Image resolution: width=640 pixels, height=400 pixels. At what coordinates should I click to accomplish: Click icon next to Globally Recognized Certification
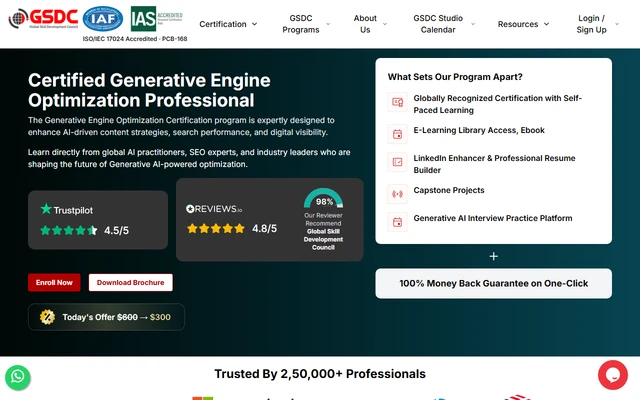[x=397, y=102]
